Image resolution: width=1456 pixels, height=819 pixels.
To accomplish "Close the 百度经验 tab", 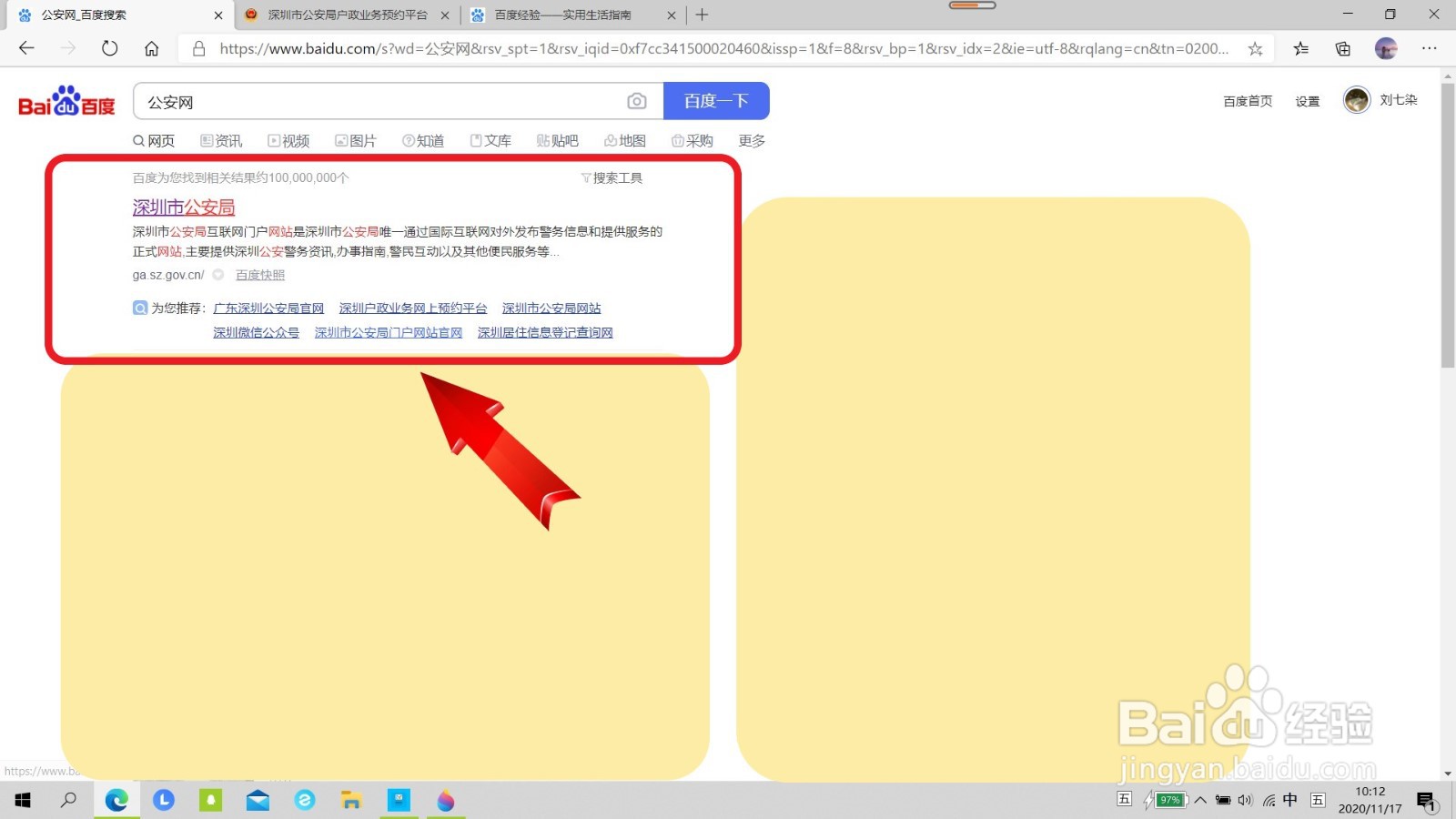I will 672,15.
